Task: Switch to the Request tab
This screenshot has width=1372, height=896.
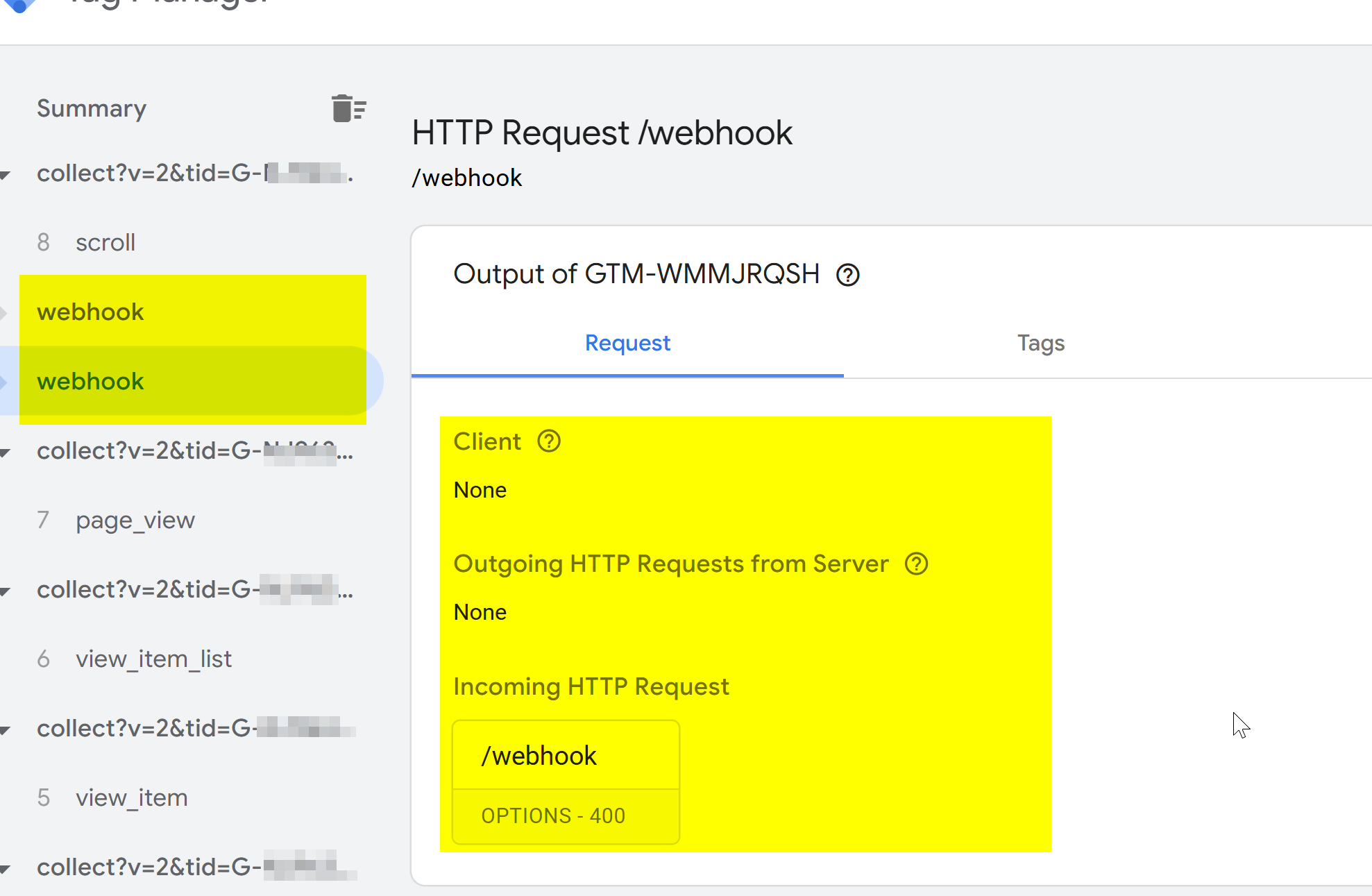Action: (x=627, y=343)
